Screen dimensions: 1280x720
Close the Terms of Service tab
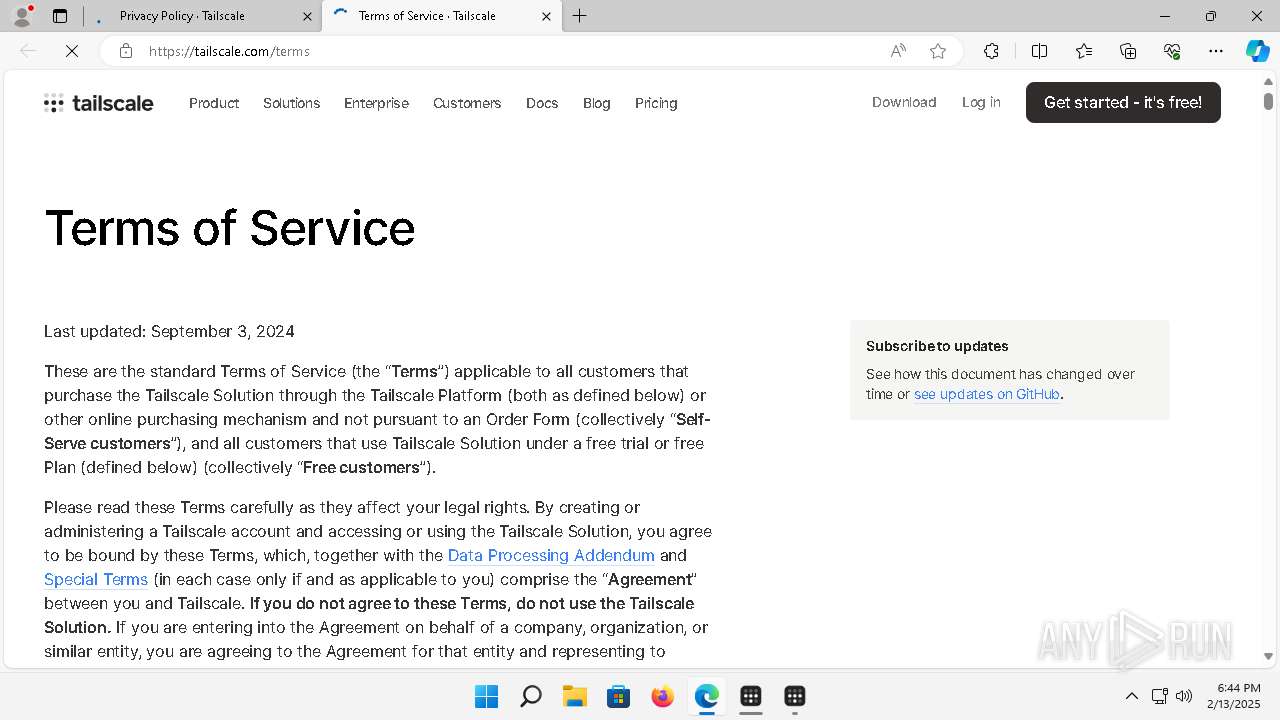coord(546,16)
